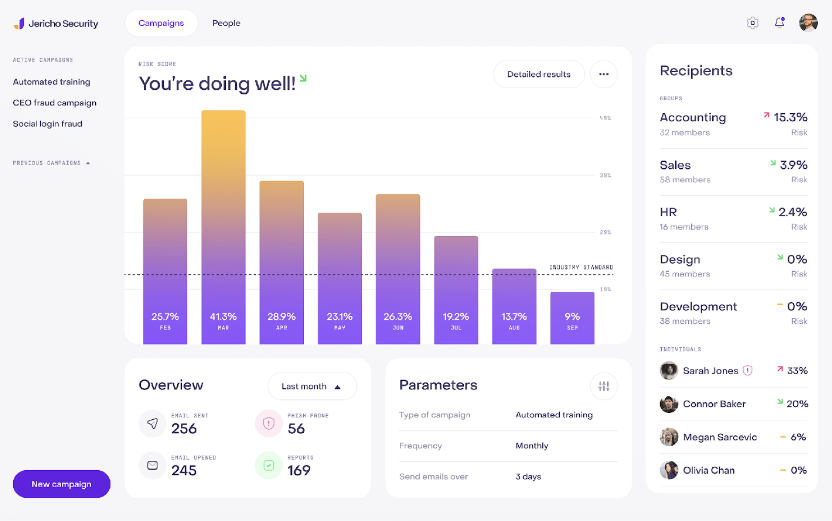Open settings gear icon in header
This screenshot has width=832, height=521.
(752, 23)
